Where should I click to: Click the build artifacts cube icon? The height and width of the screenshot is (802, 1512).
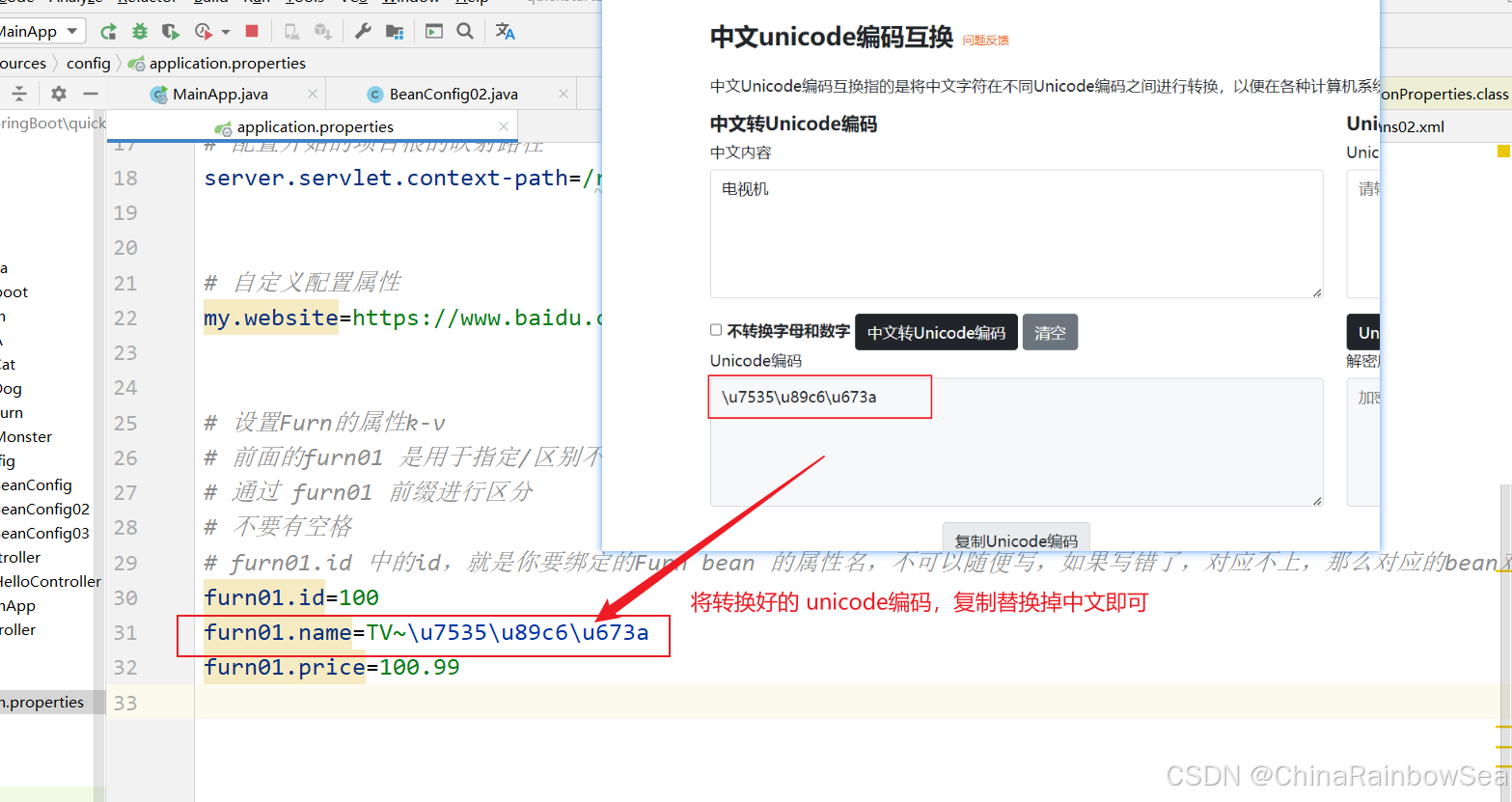tap(323, 32)
